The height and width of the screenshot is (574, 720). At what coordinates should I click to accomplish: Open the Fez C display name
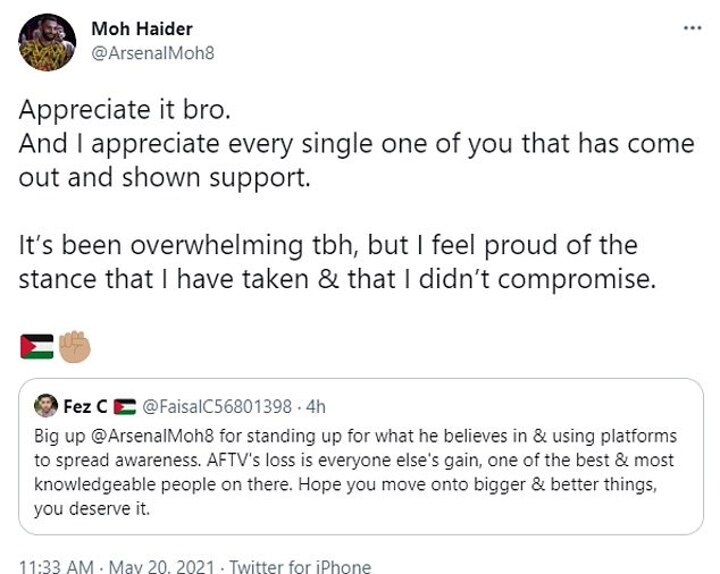pyautogui.click(x=86, y=406)
